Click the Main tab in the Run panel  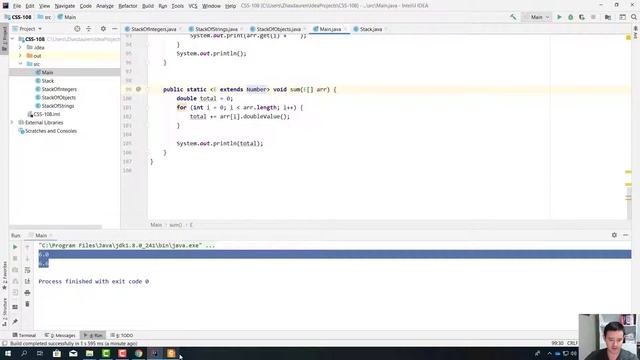tap(41, 236)
